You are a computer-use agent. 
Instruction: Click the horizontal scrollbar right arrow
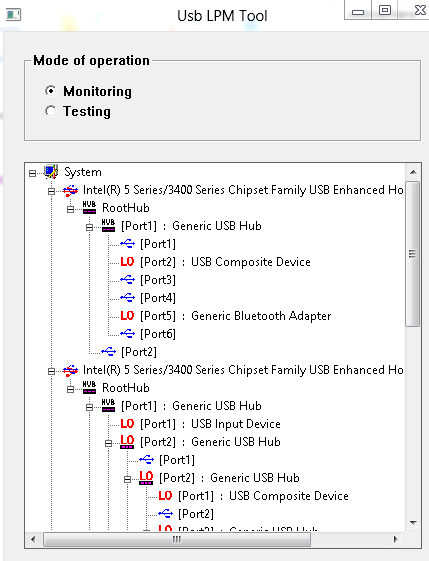click(395, 539)
